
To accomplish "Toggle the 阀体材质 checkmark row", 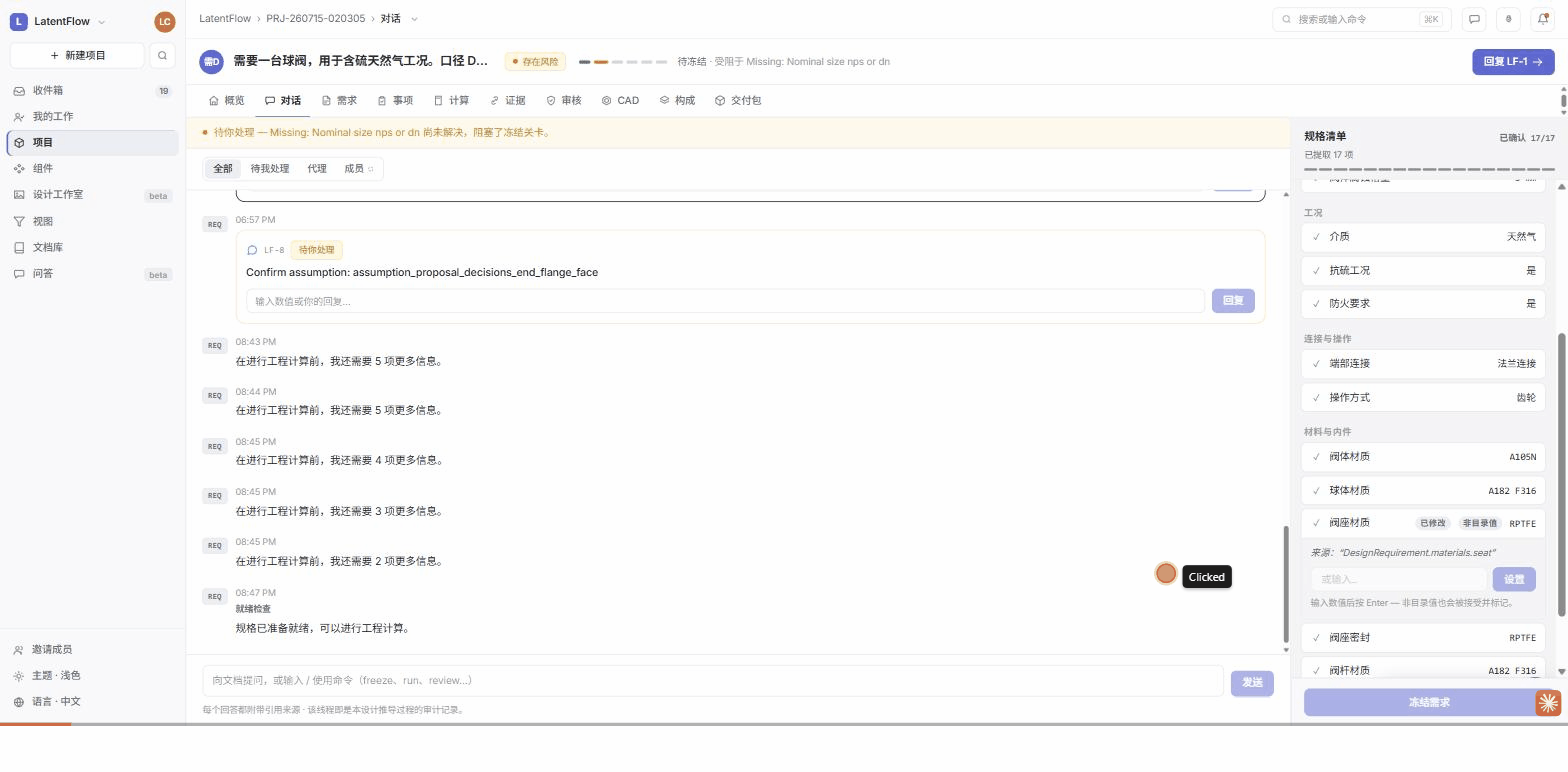I will click(1423, 457).
